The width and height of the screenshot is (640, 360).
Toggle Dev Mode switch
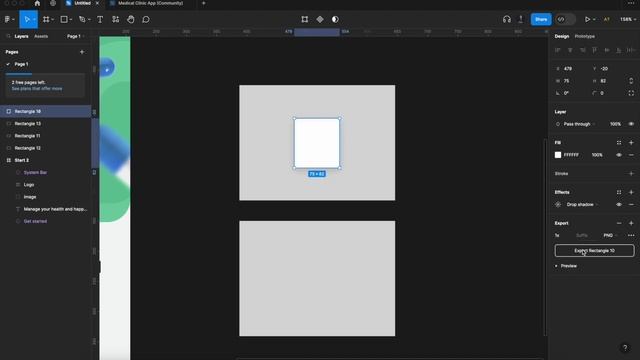[x=565, y=19]
